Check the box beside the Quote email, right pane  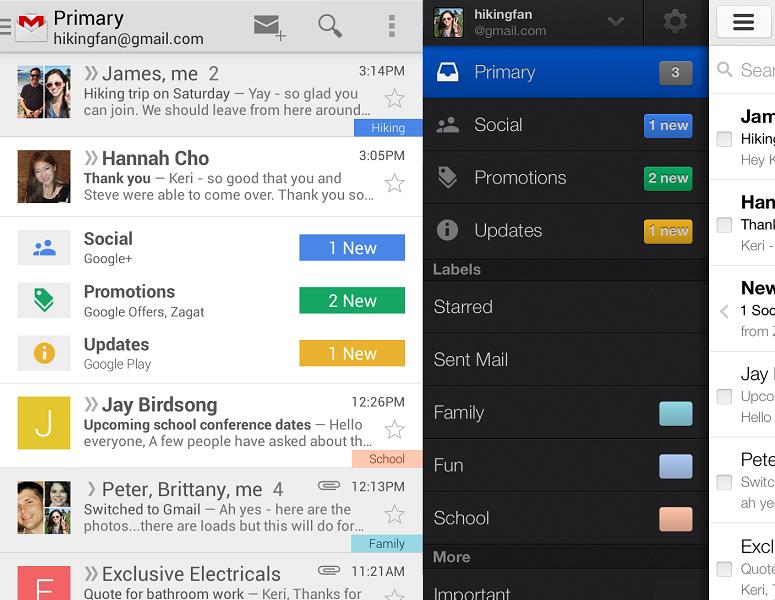point(724,569)
